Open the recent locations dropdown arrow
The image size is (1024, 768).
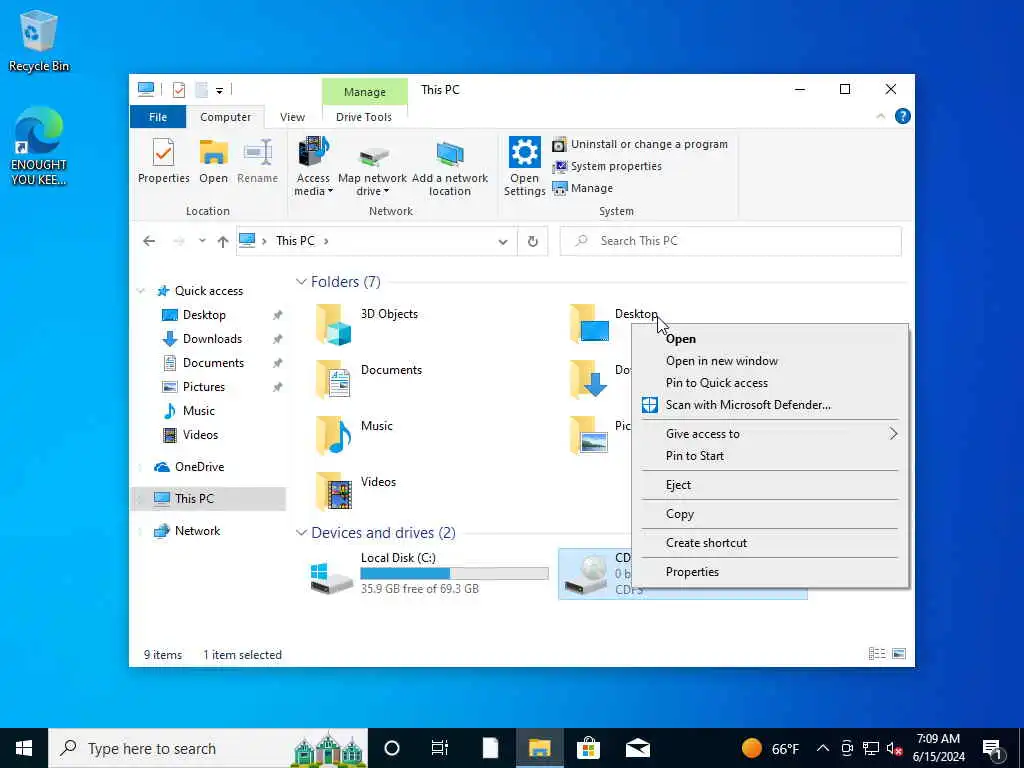click(x=202, y=241)
